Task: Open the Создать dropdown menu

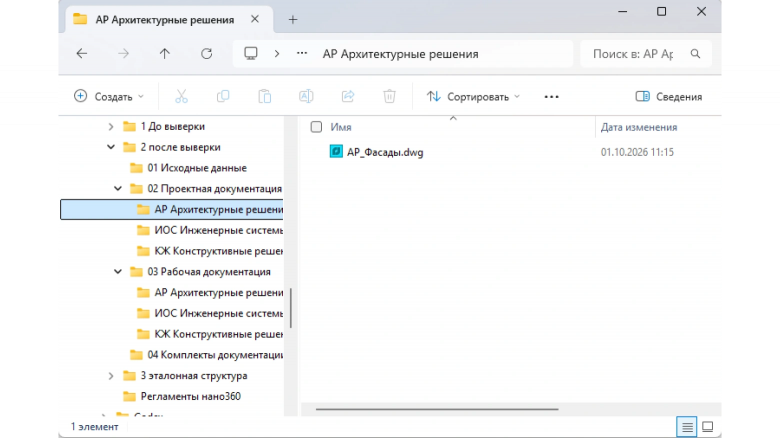Action: (109, 97)
